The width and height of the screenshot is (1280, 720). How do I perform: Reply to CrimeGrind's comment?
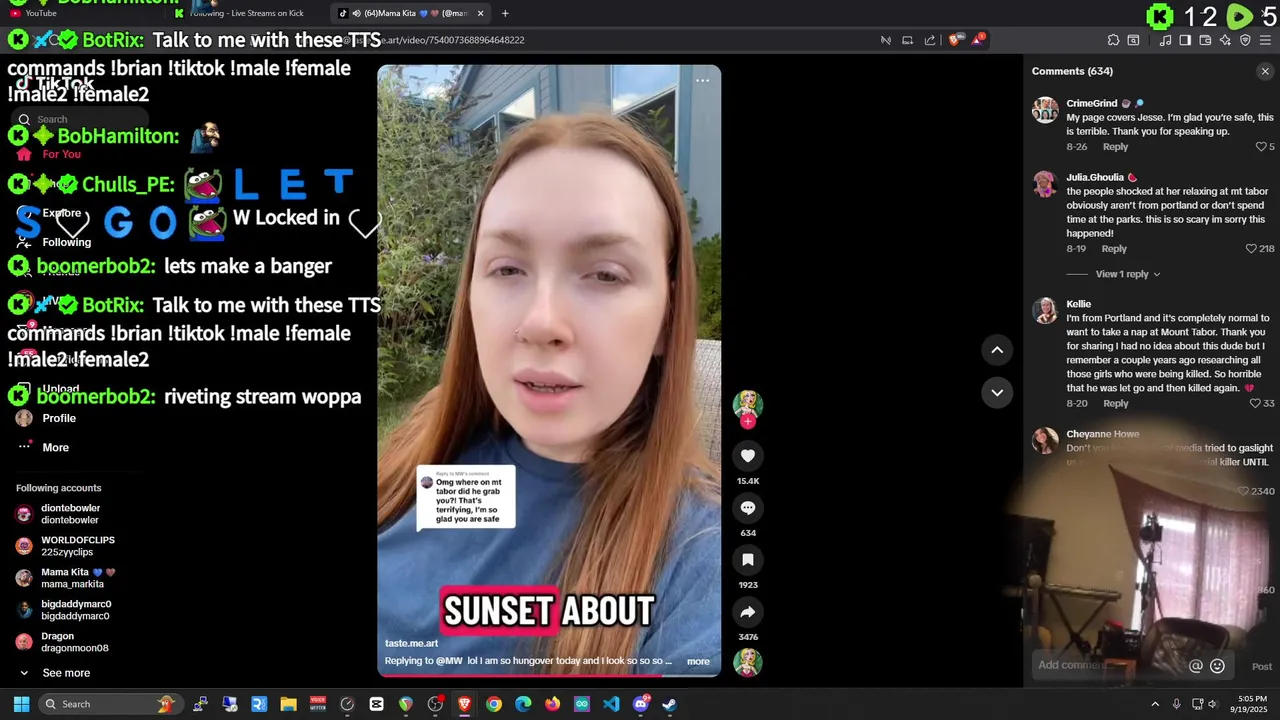tap(1115, 147)
